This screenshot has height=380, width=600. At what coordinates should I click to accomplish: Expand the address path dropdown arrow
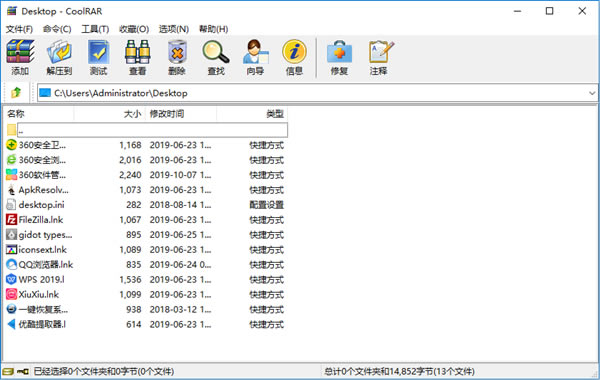point(592,93)
